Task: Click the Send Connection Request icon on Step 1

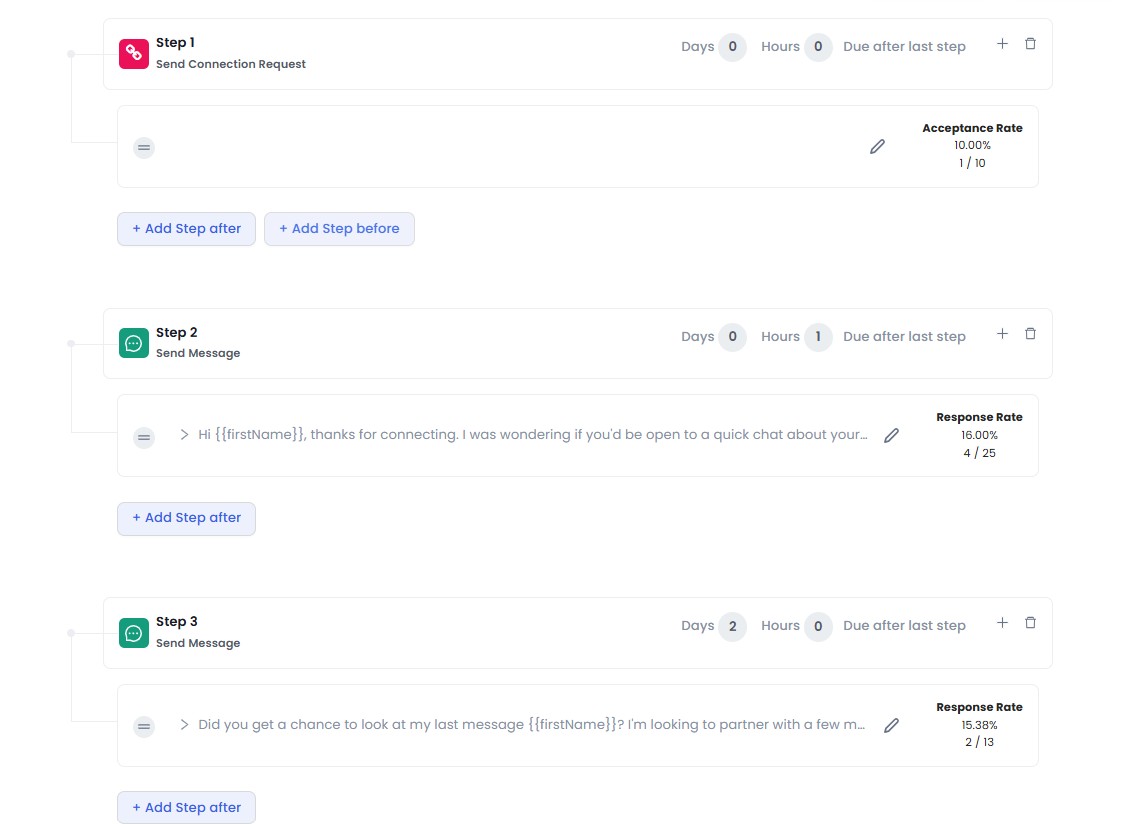Action: click(x=134, y=53)
